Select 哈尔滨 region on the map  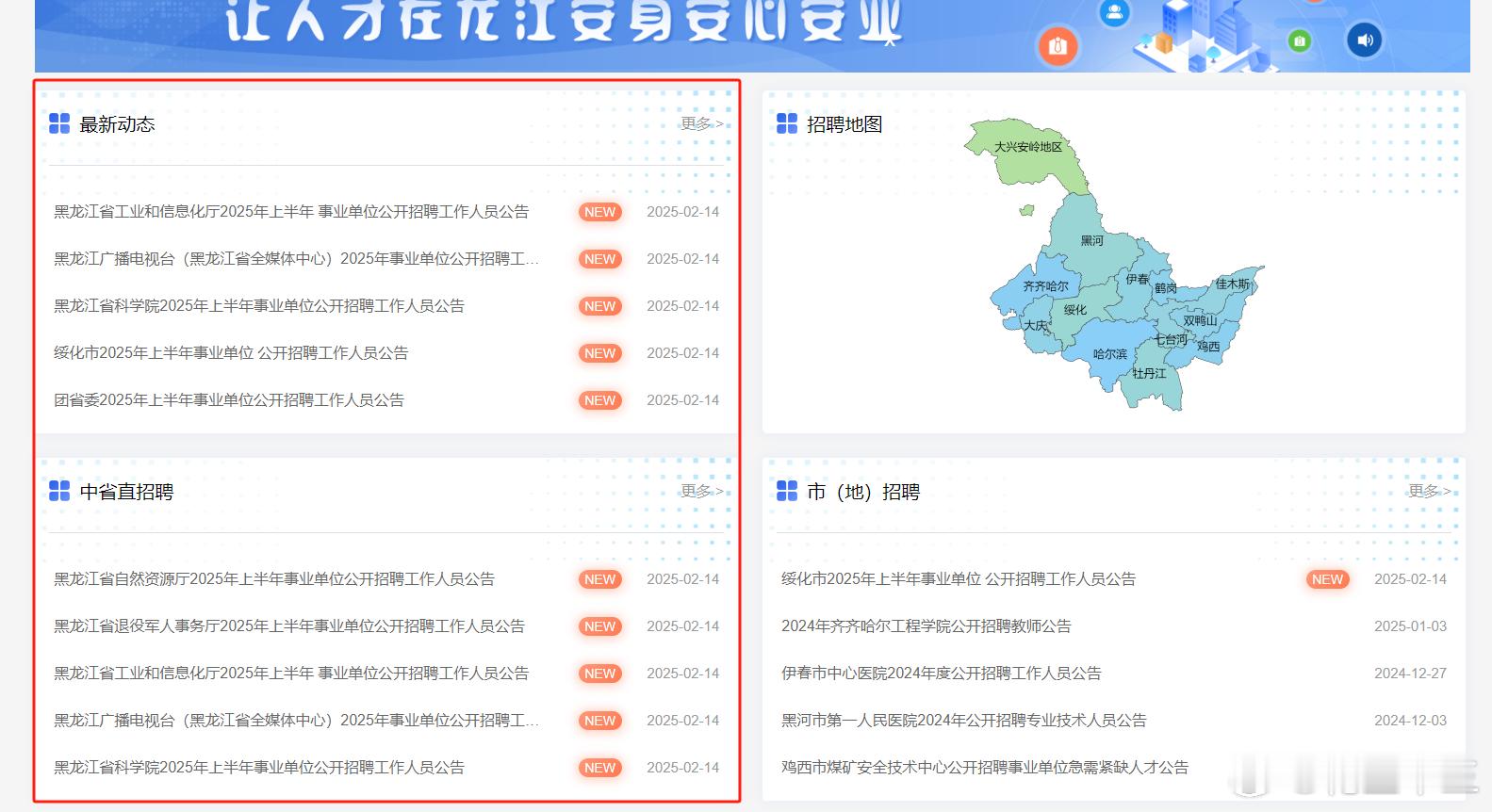1110,354
